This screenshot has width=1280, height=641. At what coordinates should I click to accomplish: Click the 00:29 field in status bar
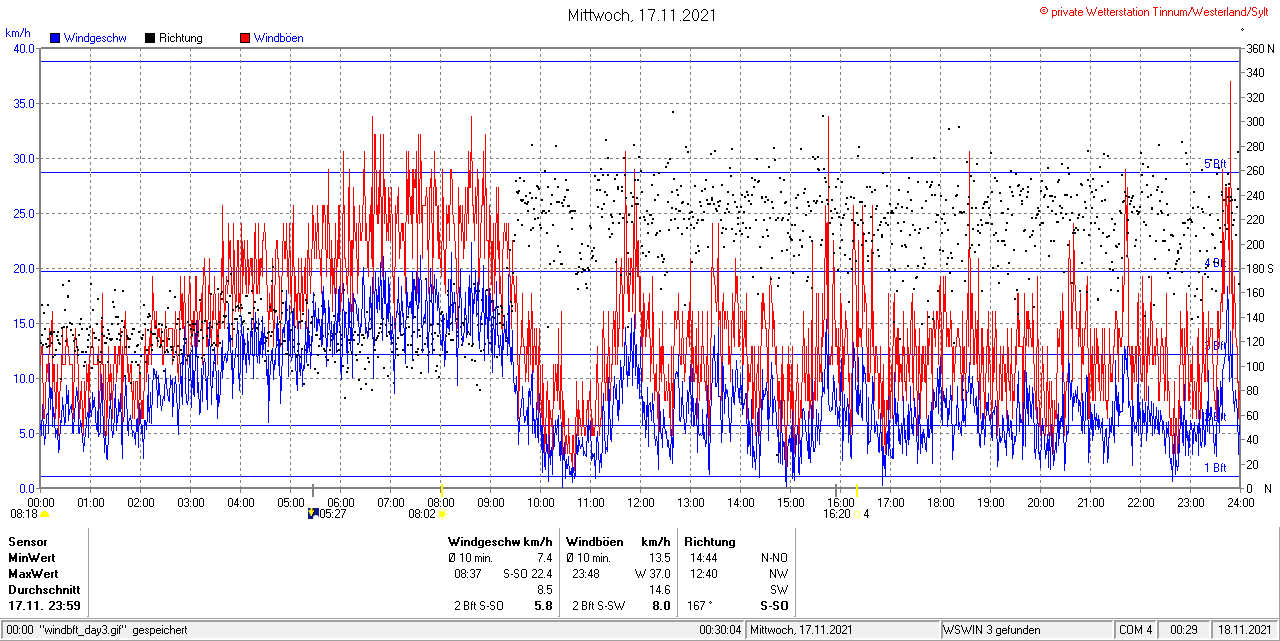pyautogui.click(x=1184, y=630)
